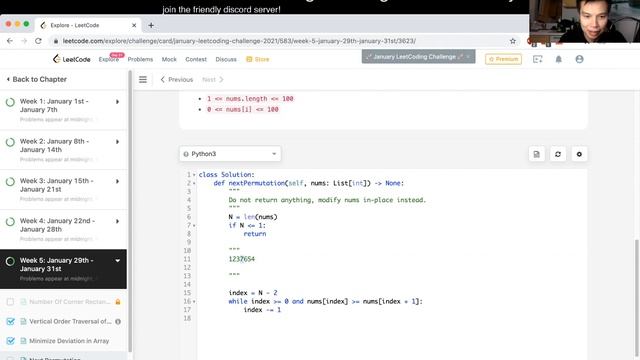
Task: Click the LeetCode logo
Action: pos(71,59)
